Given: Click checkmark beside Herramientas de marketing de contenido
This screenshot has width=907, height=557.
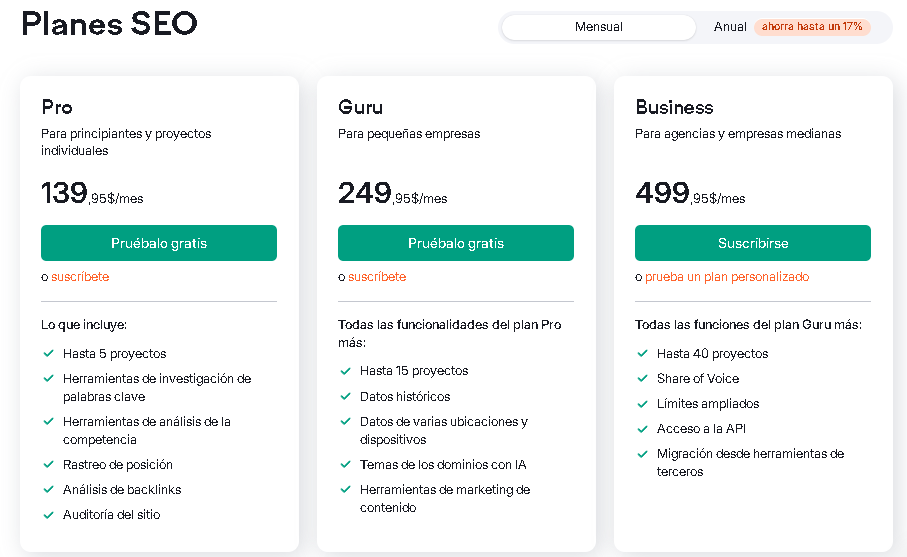Looking at the screenshot, I should click(x=345, y=489).
